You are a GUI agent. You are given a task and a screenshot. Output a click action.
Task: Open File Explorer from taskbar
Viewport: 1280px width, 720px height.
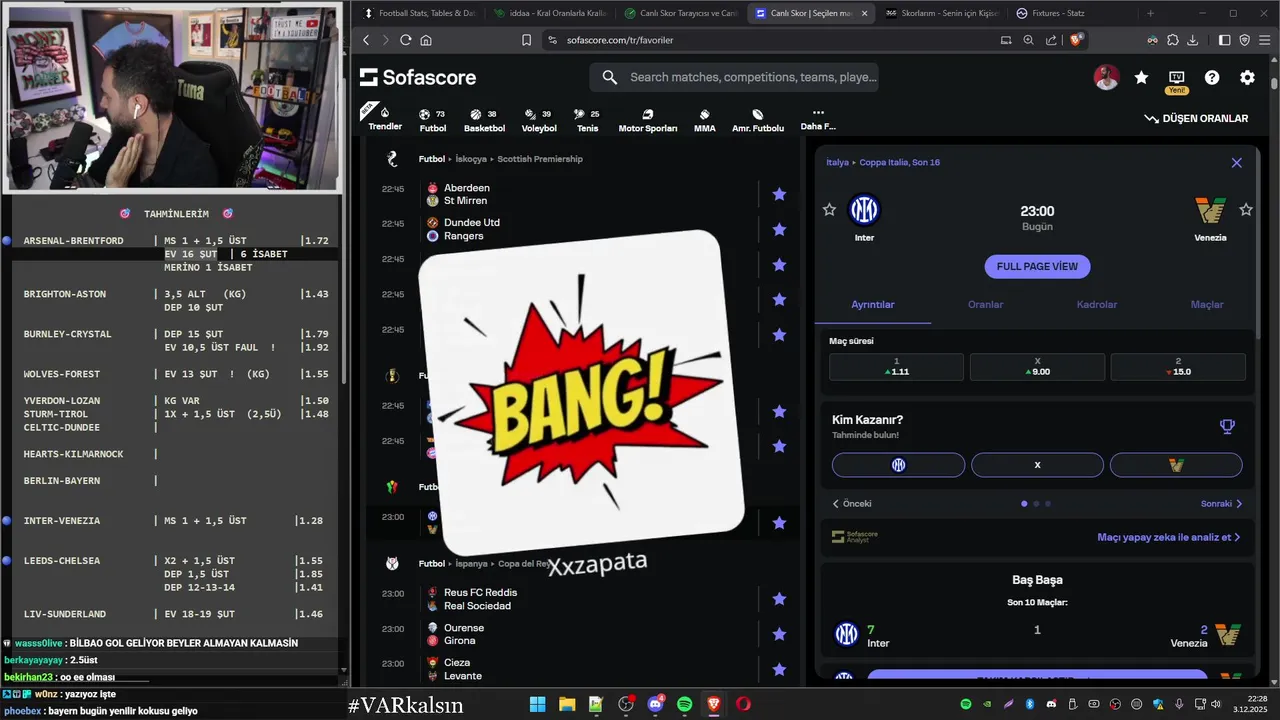(567, 704)
